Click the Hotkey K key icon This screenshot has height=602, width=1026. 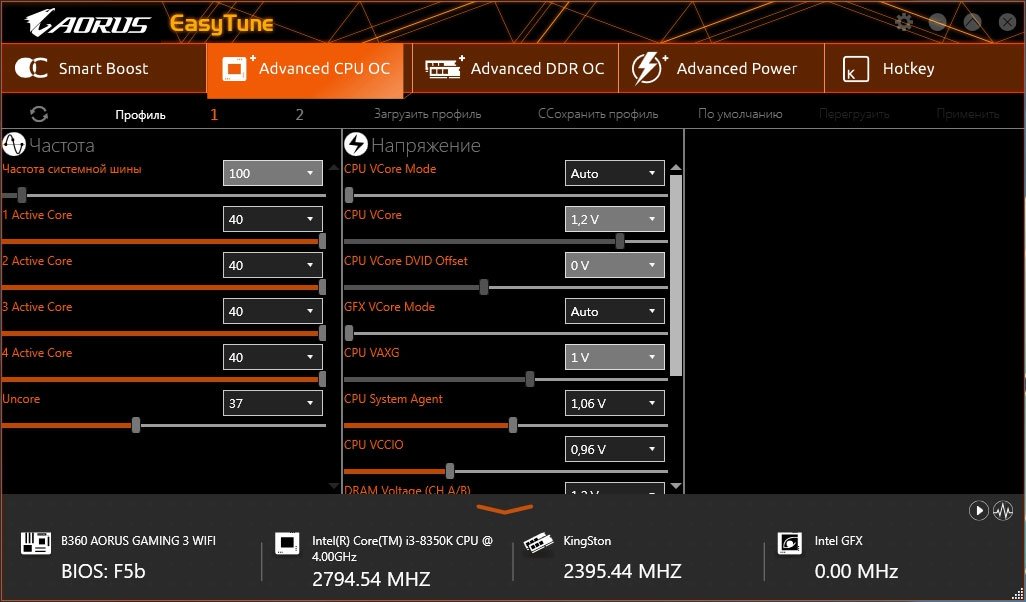coord(856,69)
